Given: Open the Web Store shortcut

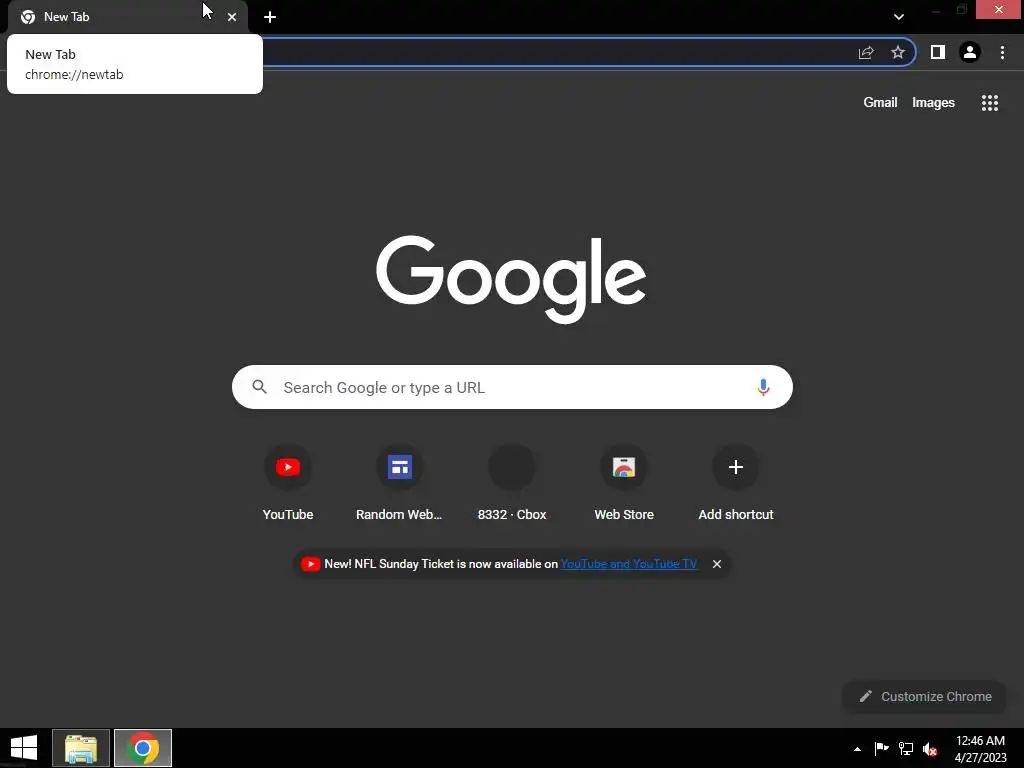Looking at the screenshot, I should [x=624, y=484].
